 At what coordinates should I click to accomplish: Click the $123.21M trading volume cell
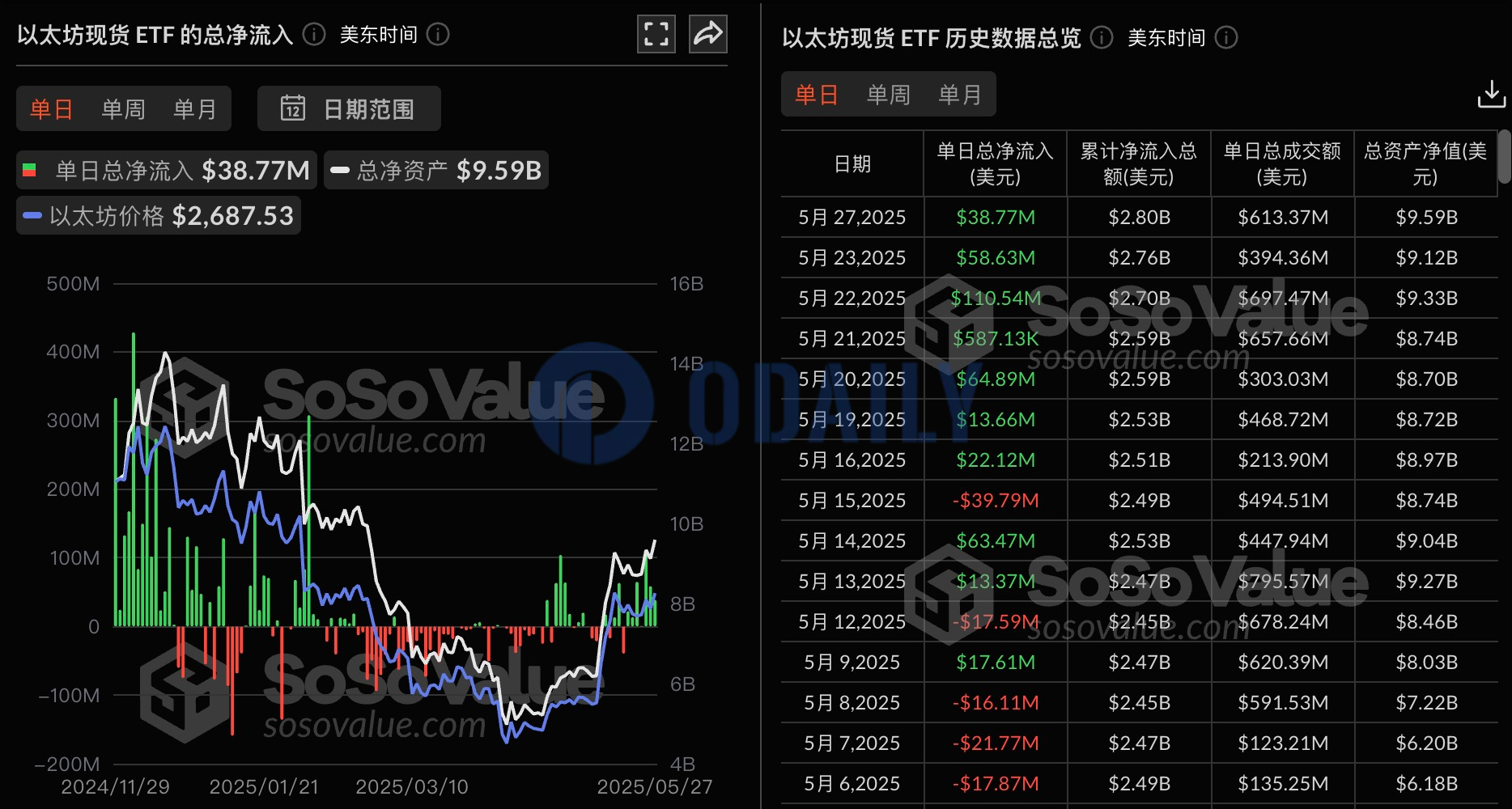coord(1283,743)
